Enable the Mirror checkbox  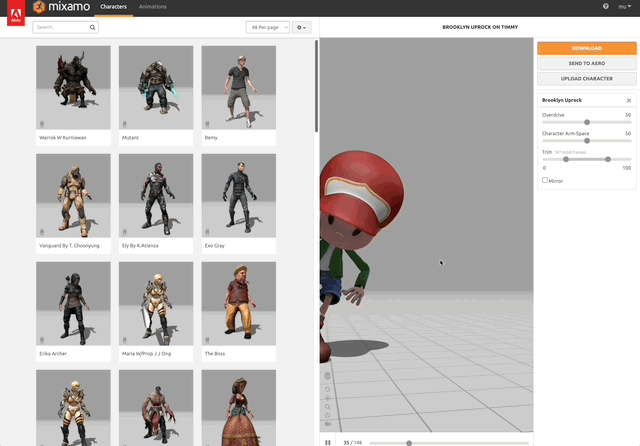pos(545,180)
